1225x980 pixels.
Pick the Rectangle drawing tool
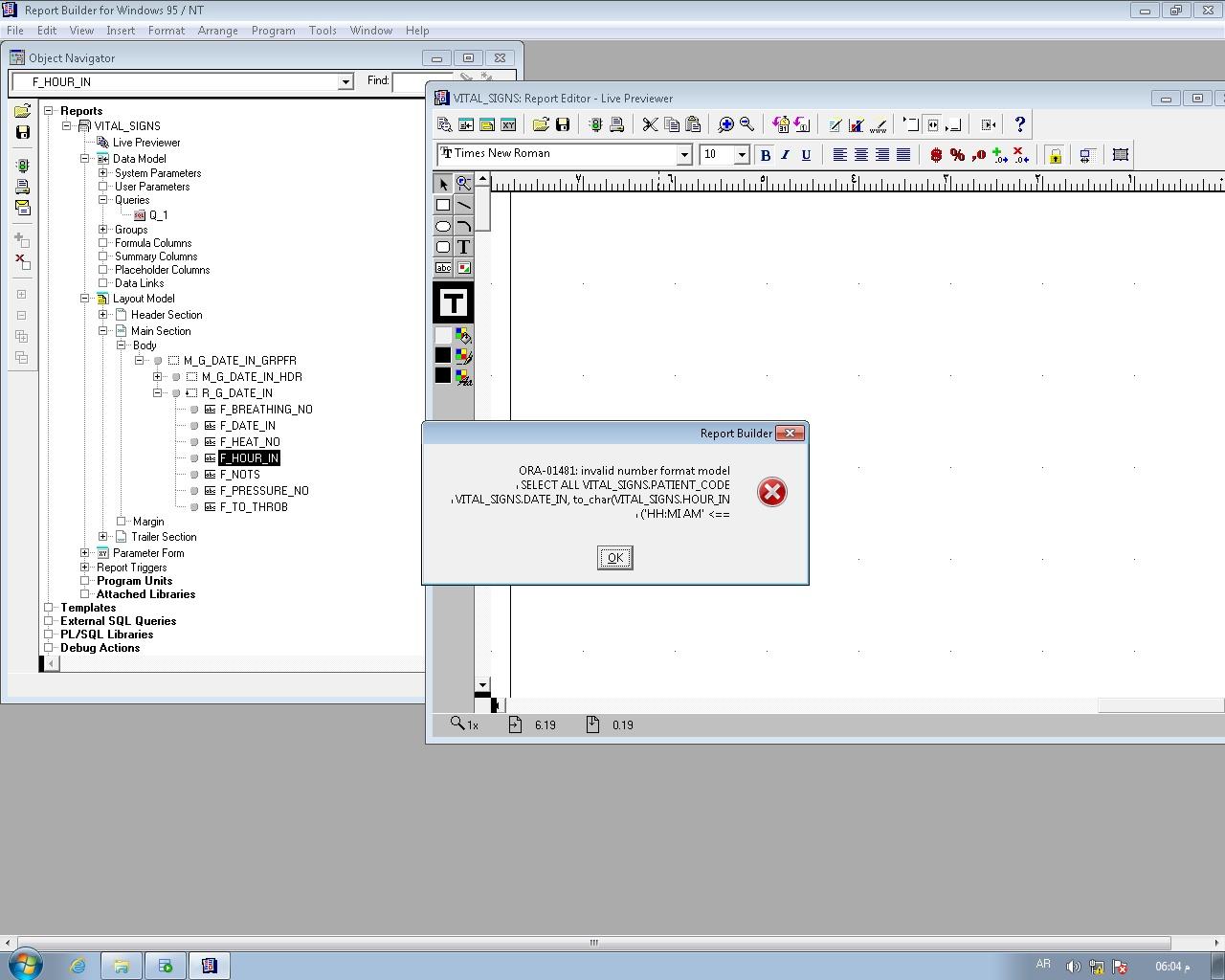pos(443,205)
